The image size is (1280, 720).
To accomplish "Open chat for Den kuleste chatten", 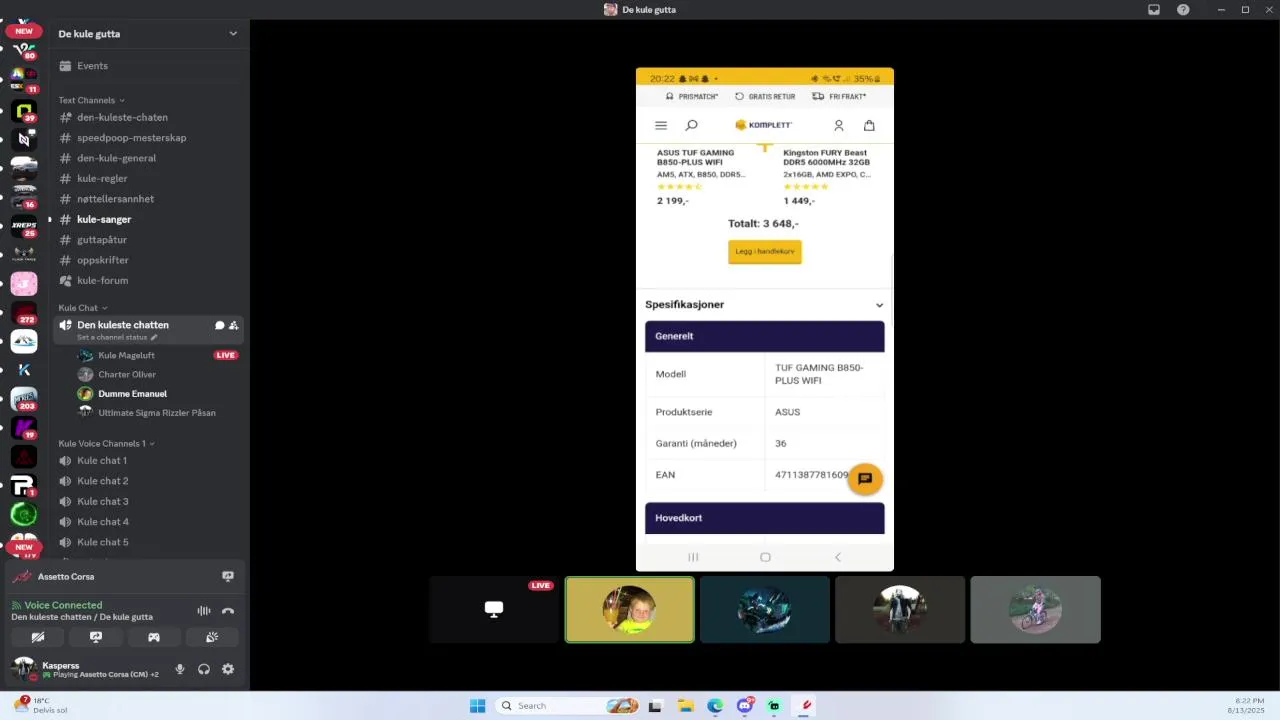I will (x=219, y=325).
